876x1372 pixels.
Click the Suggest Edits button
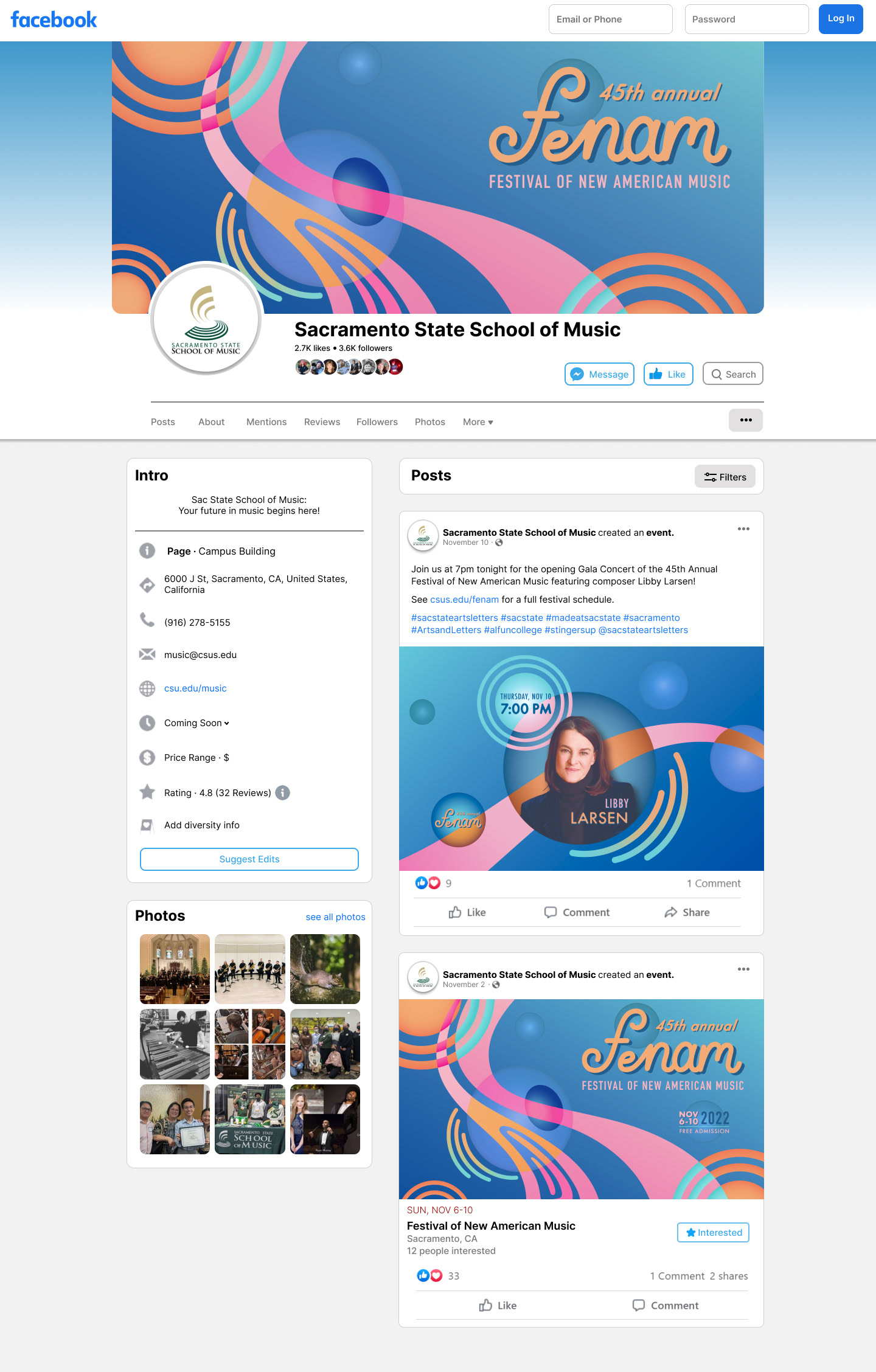(x=249, y=859)
